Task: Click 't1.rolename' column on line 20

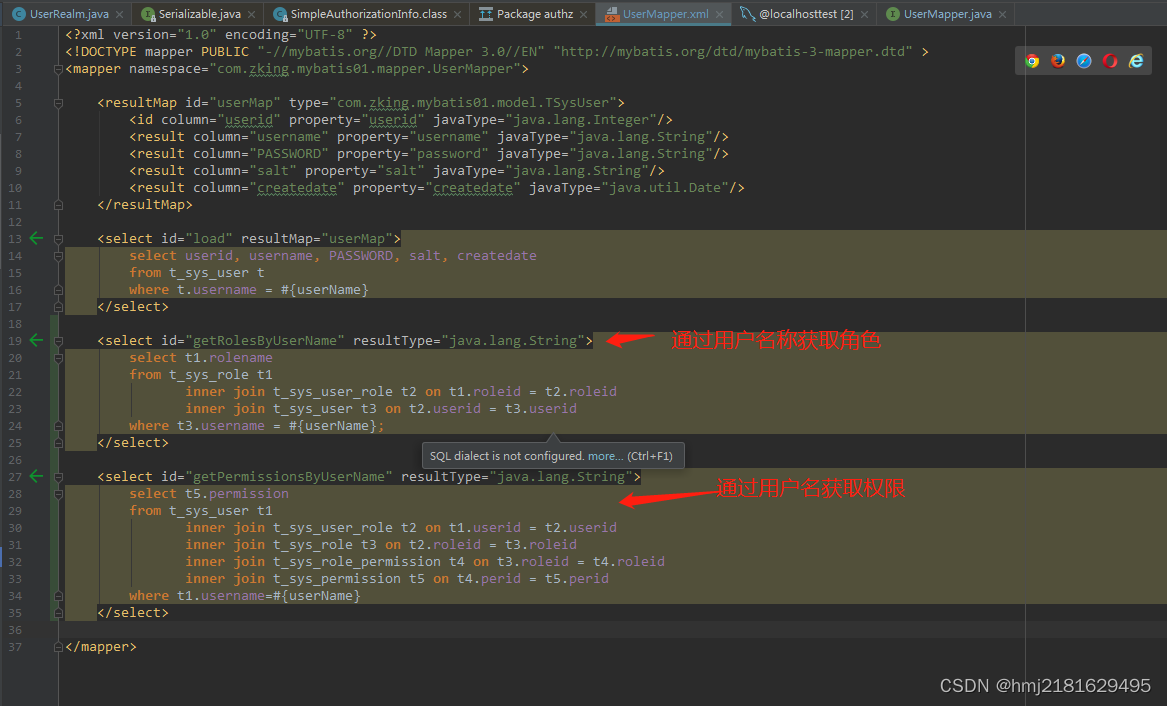Action: pos(228,358)
